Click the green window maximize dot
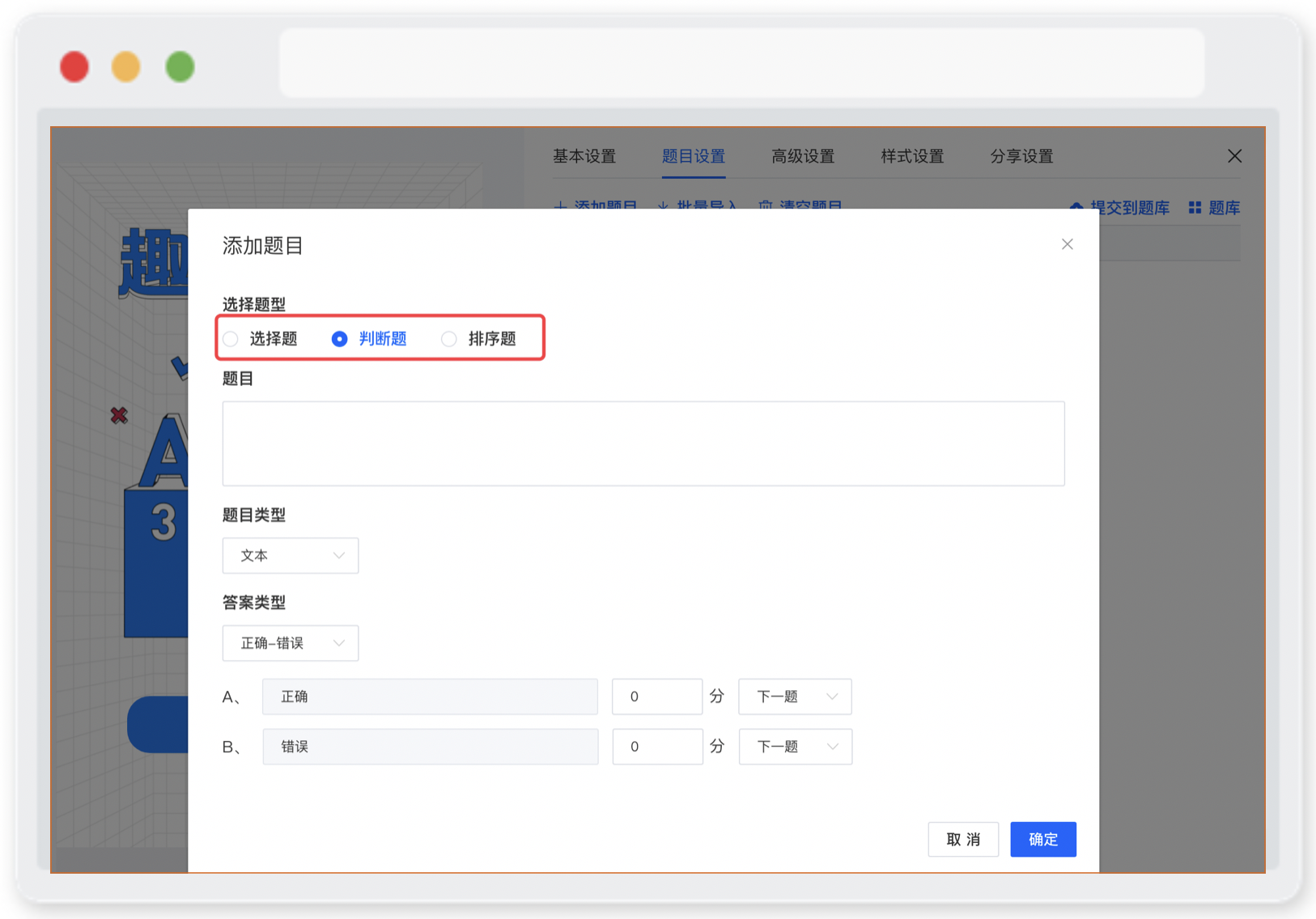 180,66
